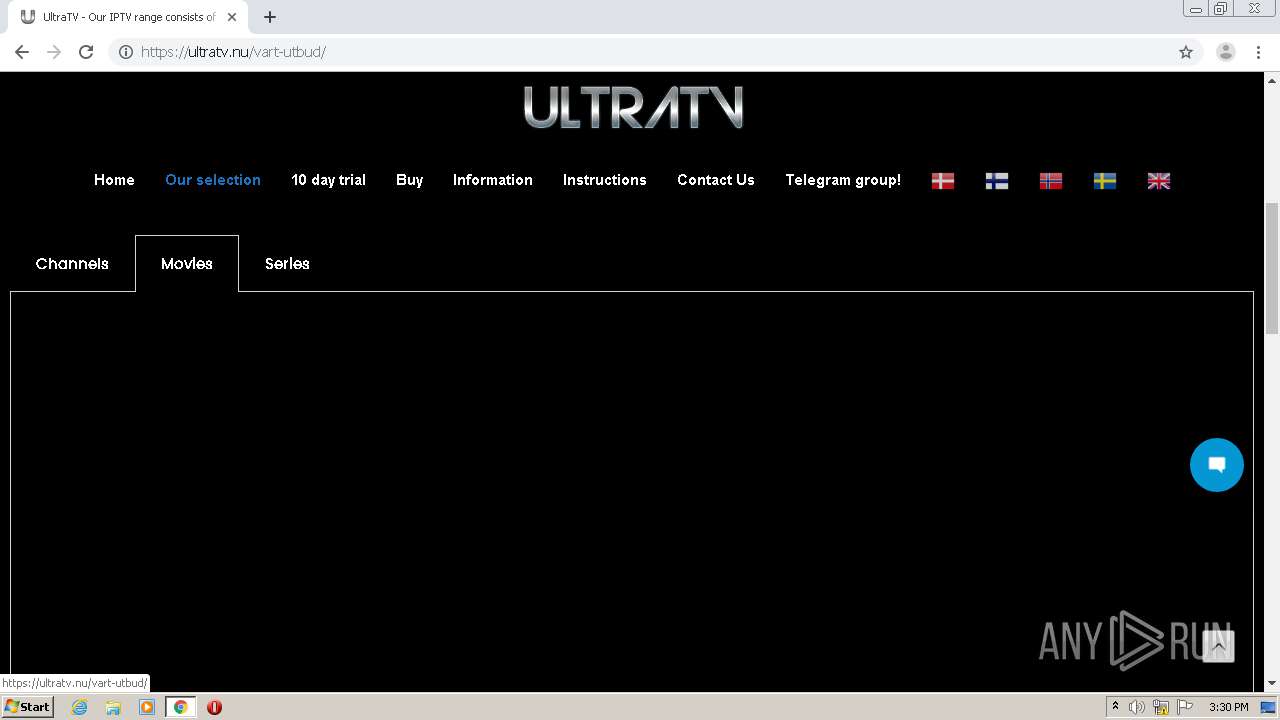Open the Instructions page
This screenshot has width=1280, height=720.
605,180
